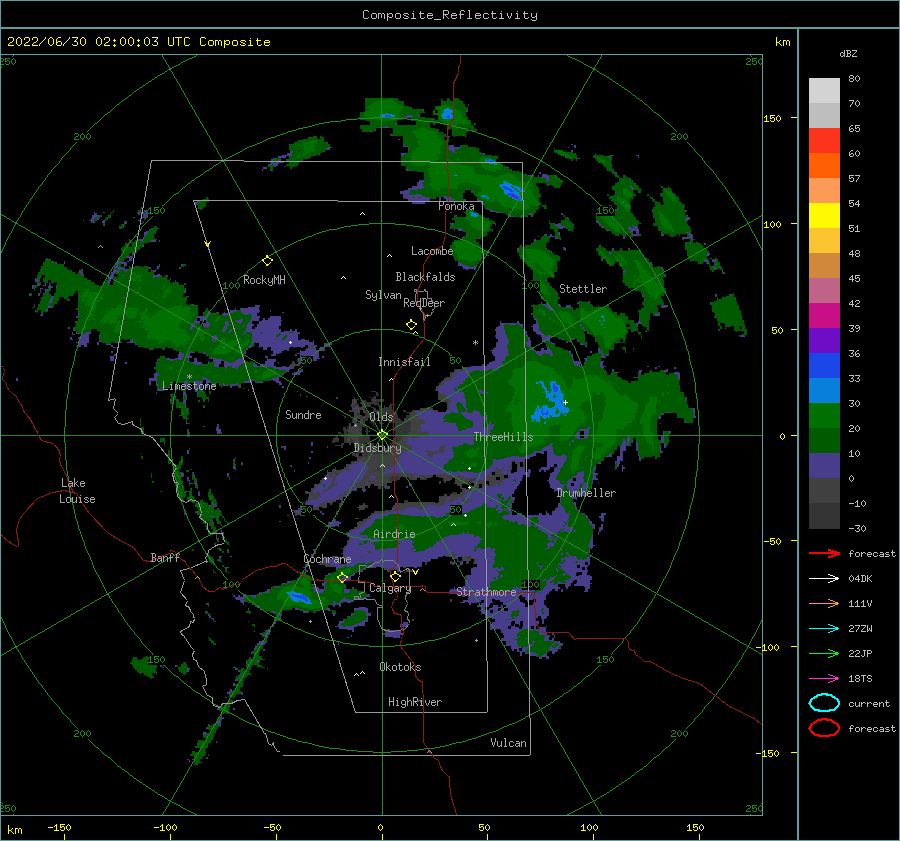
Task: Click the Banff label
Action: [x=165, y=557]
